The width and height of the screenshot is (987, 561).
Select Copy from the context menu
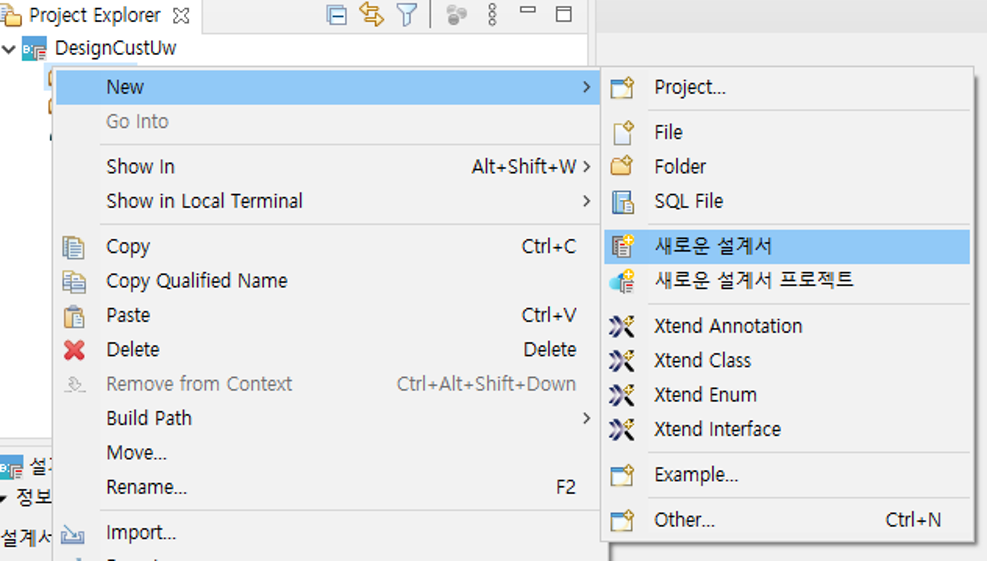tap(128, 247)
